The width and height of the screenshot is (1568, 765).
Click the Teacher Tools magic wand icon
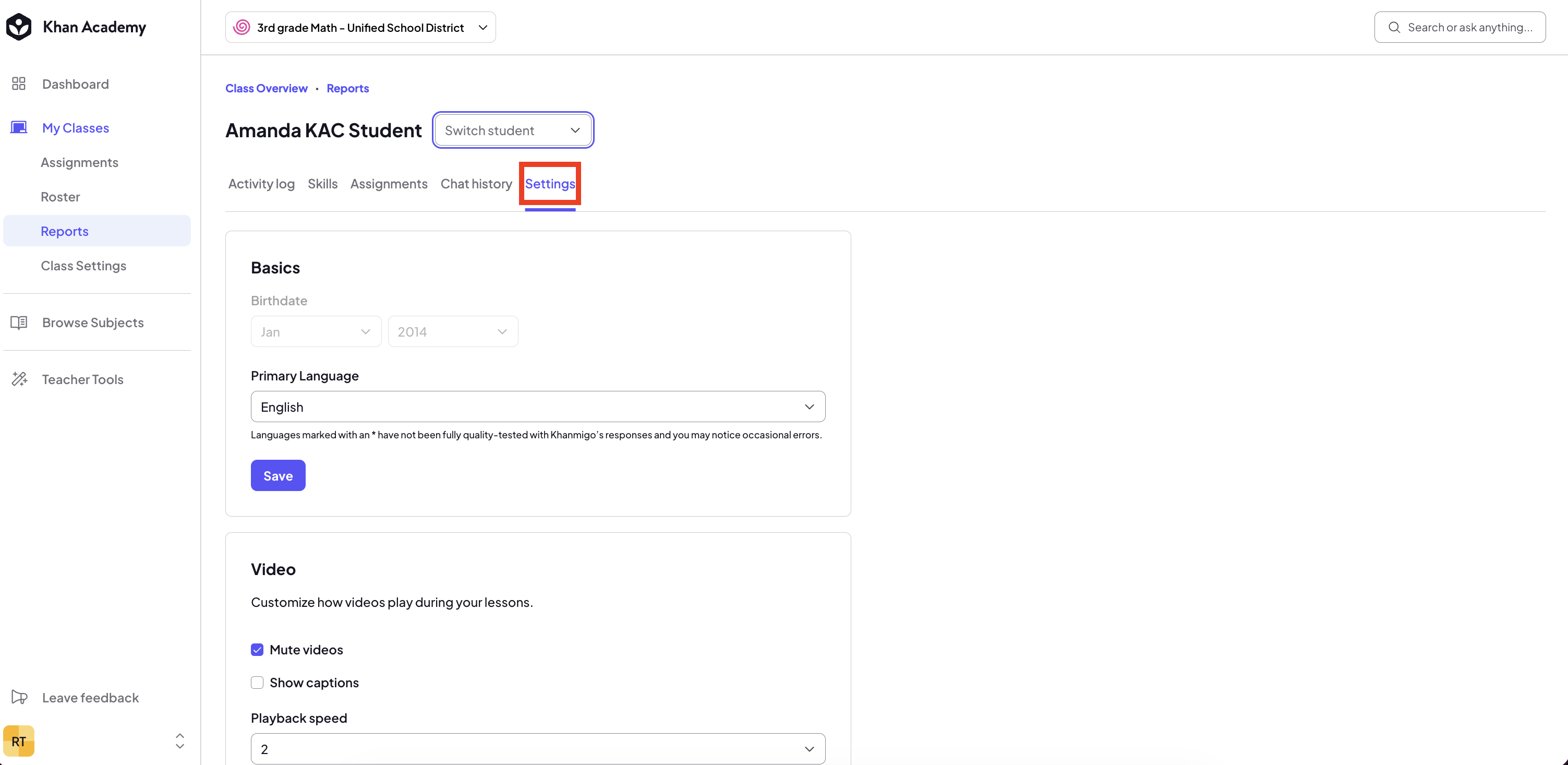[19, 379]
